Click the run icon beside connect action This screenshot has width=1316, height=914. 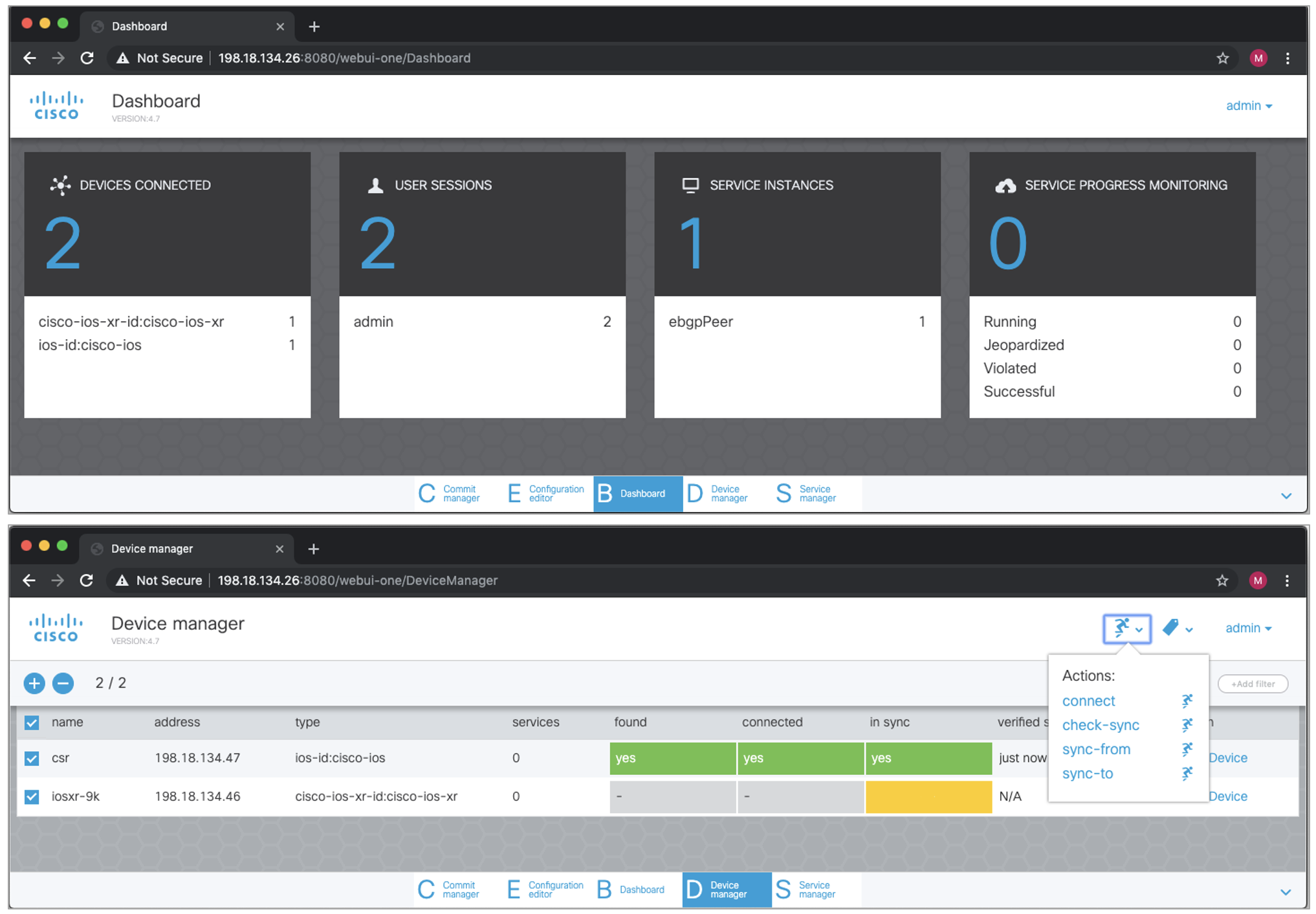1187,701
